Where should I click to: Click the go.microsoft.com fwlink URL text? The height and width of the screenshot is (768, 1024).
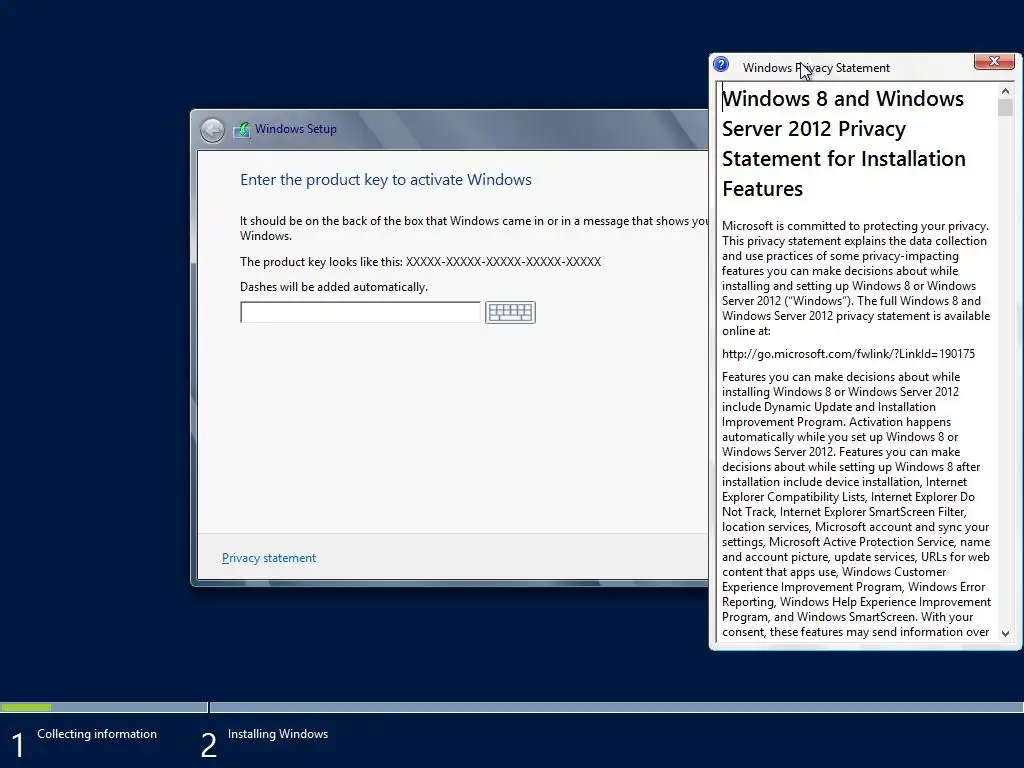(848, 354)
